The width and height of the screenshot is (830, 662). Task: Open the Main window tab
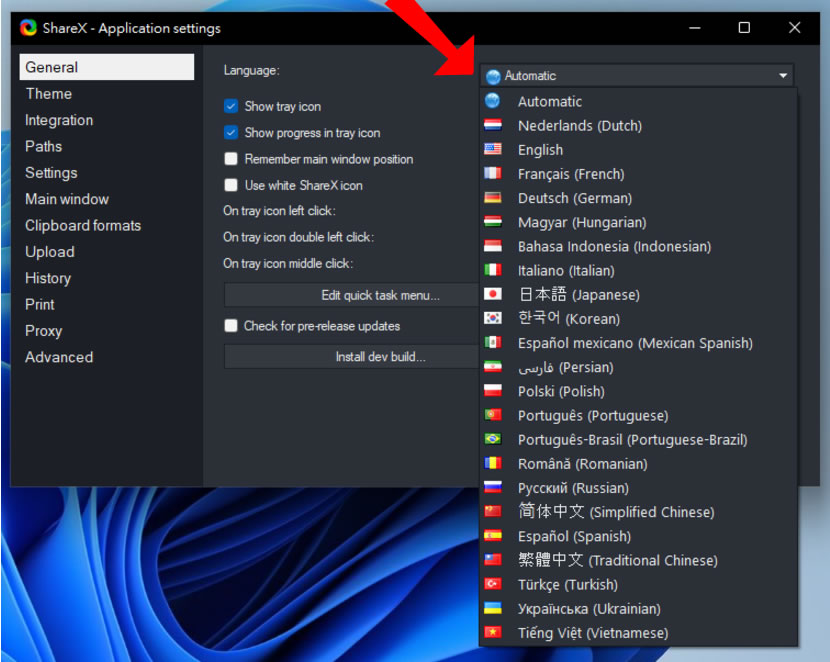[x=107, y=199]
